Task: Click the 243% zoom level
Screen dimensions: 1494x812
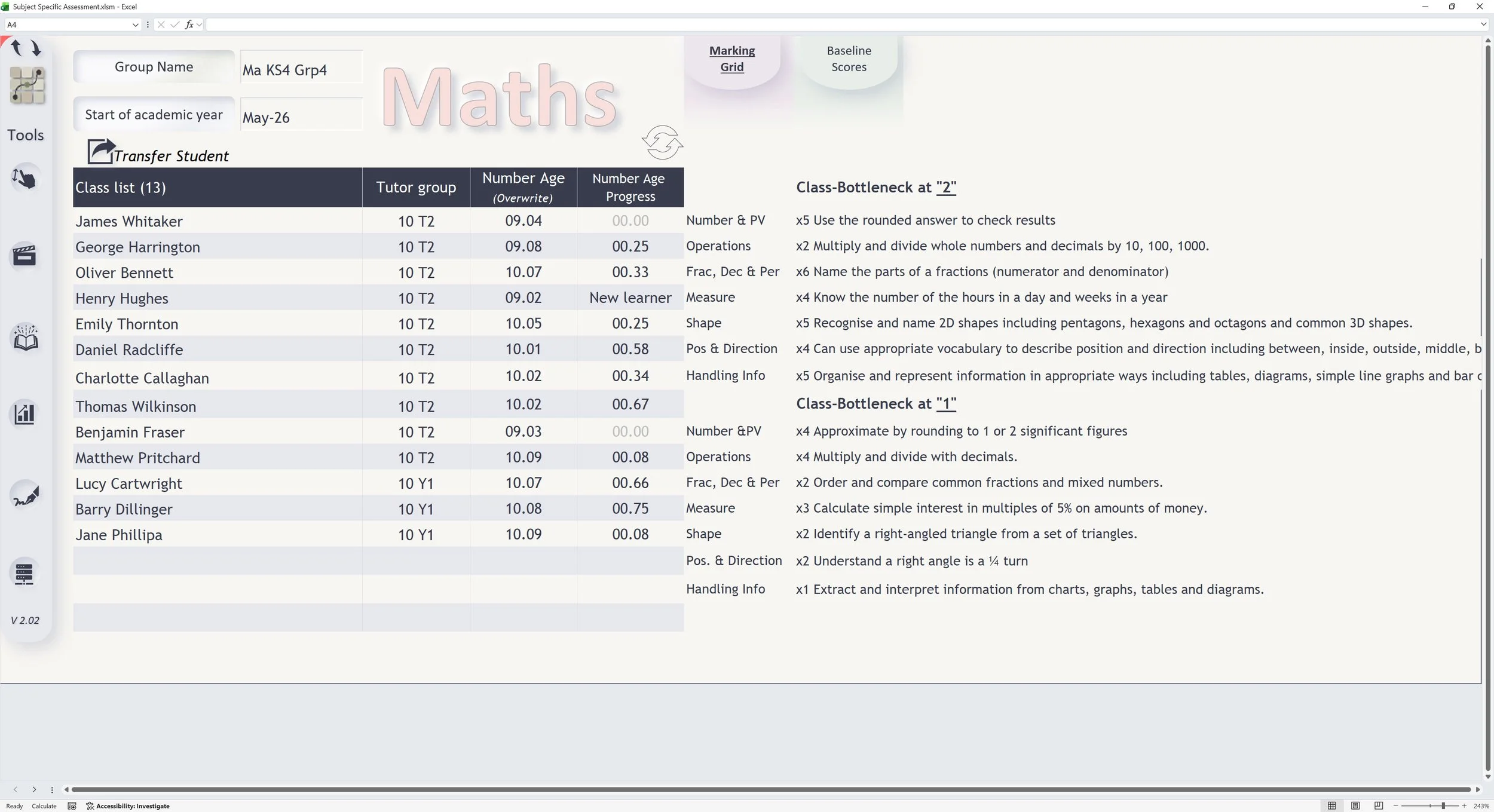Action: (1481, 806)
